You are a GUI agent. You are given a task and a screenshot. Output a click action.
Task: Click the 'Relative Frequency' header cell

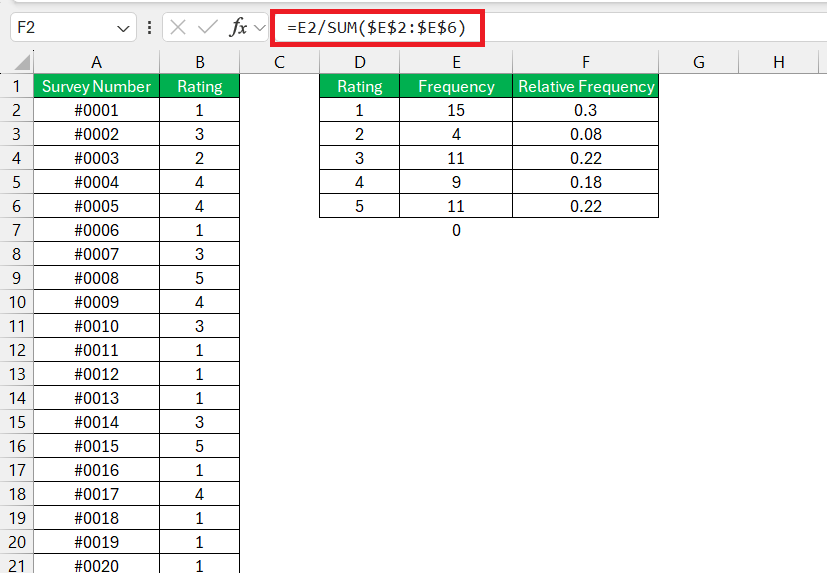click(x=585, y=86)
